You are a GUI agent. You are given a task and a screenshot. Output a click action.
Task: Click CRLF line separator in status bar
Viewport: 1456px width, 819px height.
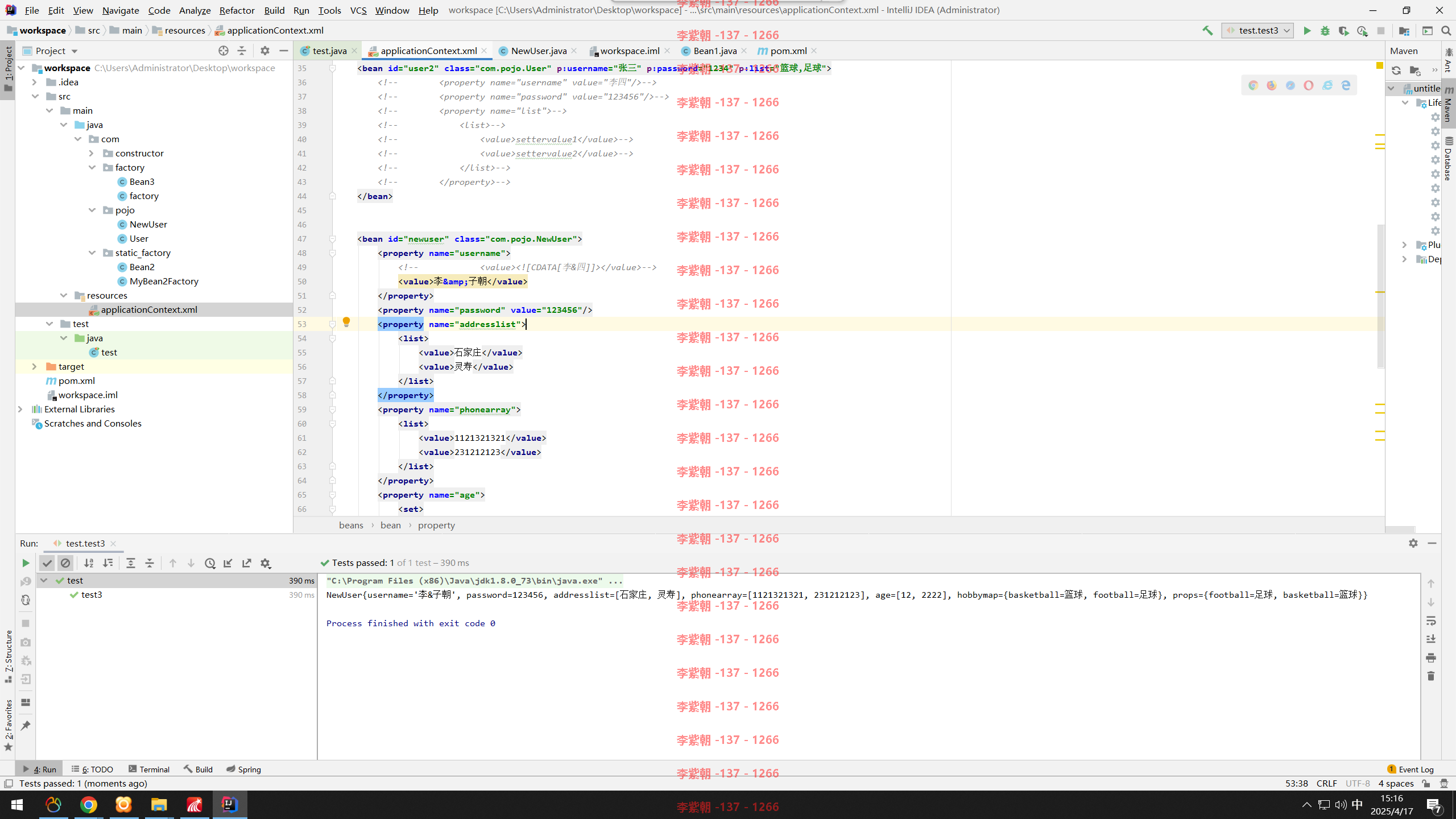(x=1326, y=784)
